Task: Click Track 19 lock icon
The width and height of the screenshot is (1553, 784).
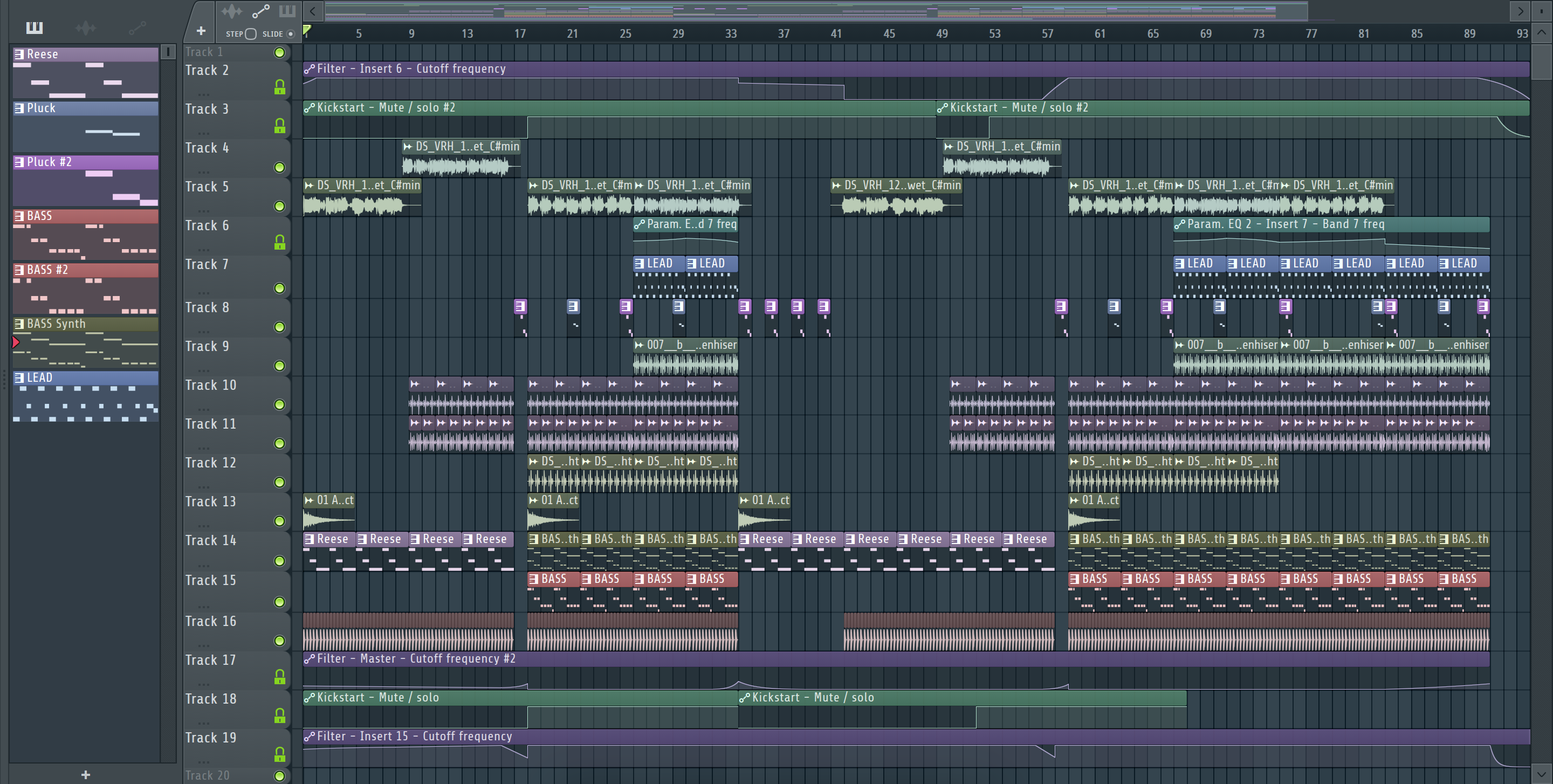Action: coord(279,754)
